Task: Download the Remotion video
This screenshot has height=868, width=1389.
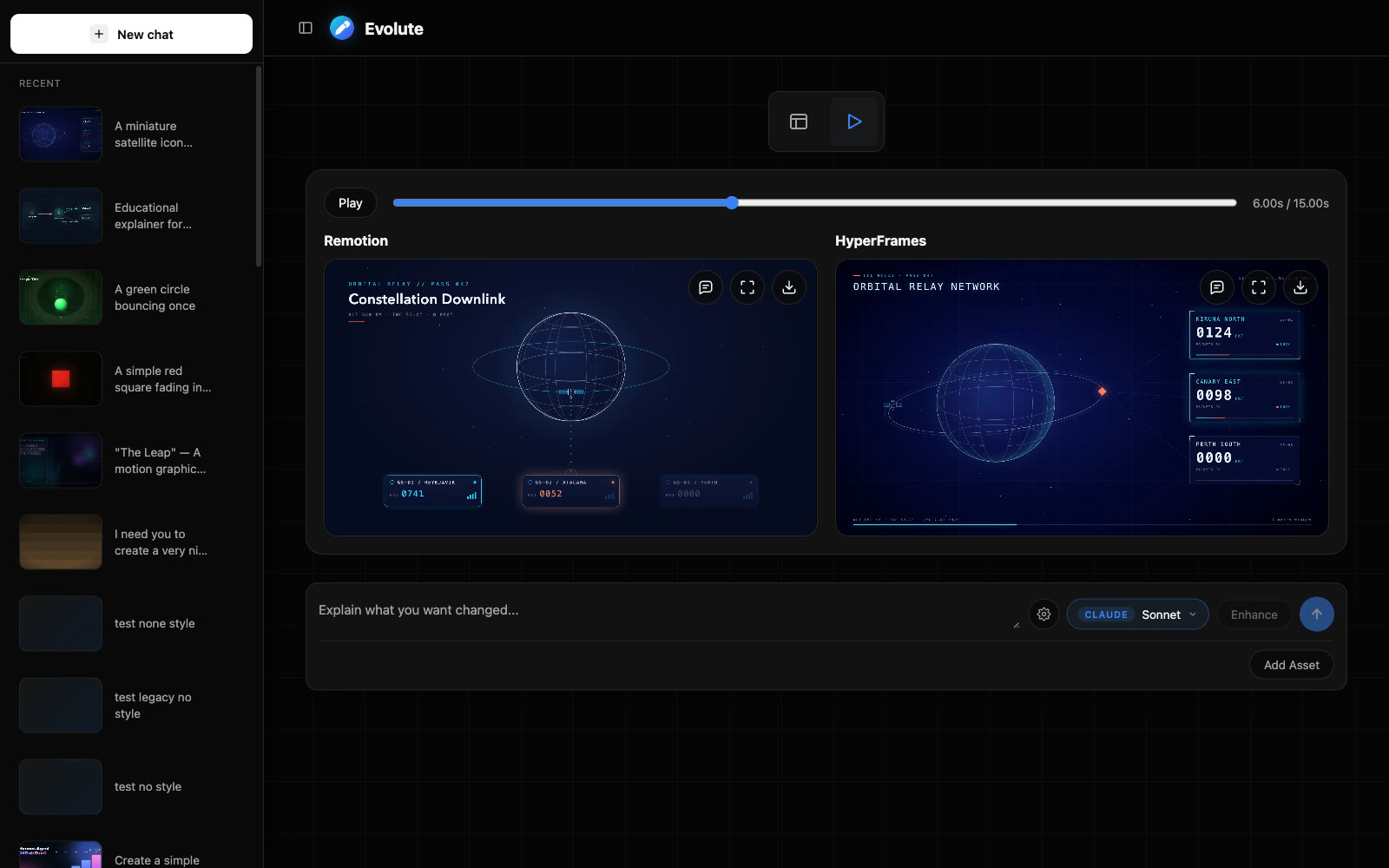Action: click(x=789, y=287)
